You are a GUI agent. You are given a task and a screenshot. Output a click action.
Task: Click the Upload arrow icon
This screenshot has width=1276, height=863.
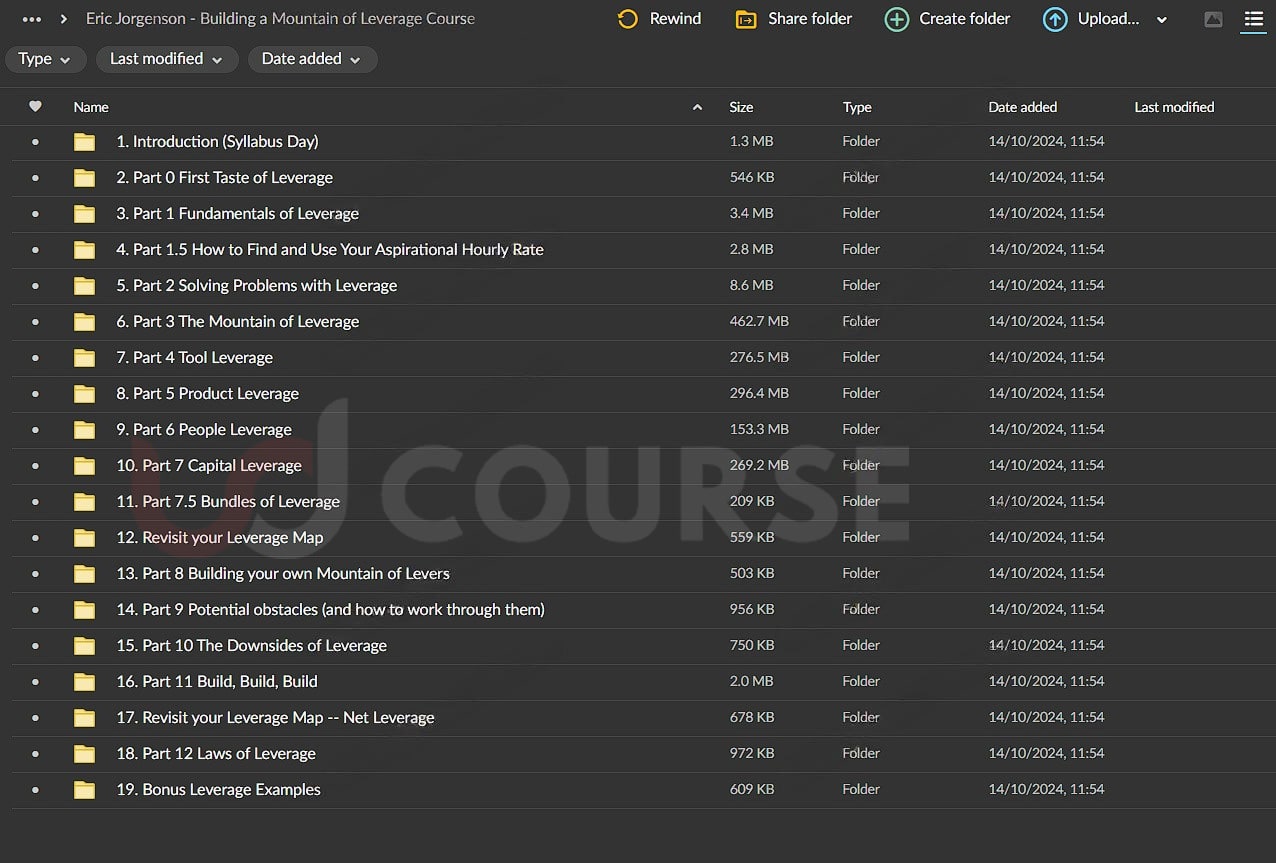1055,19
